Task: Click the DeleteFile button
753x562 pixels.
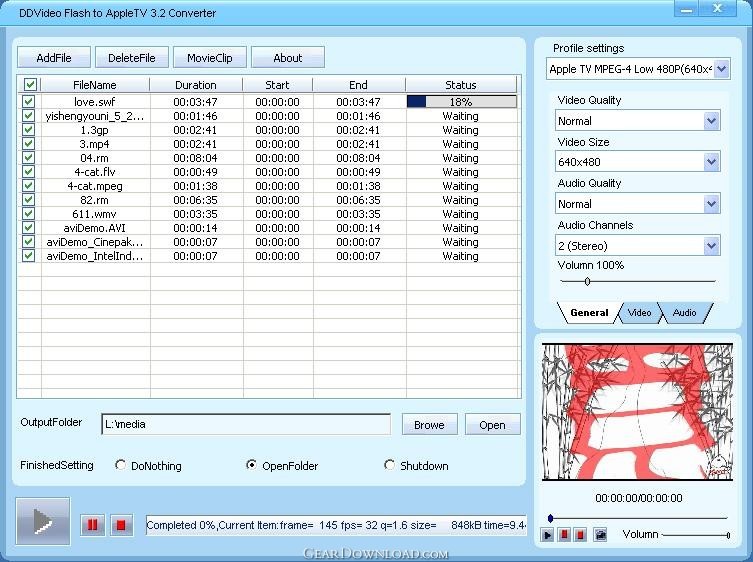Action: click(x=132, y=58)
